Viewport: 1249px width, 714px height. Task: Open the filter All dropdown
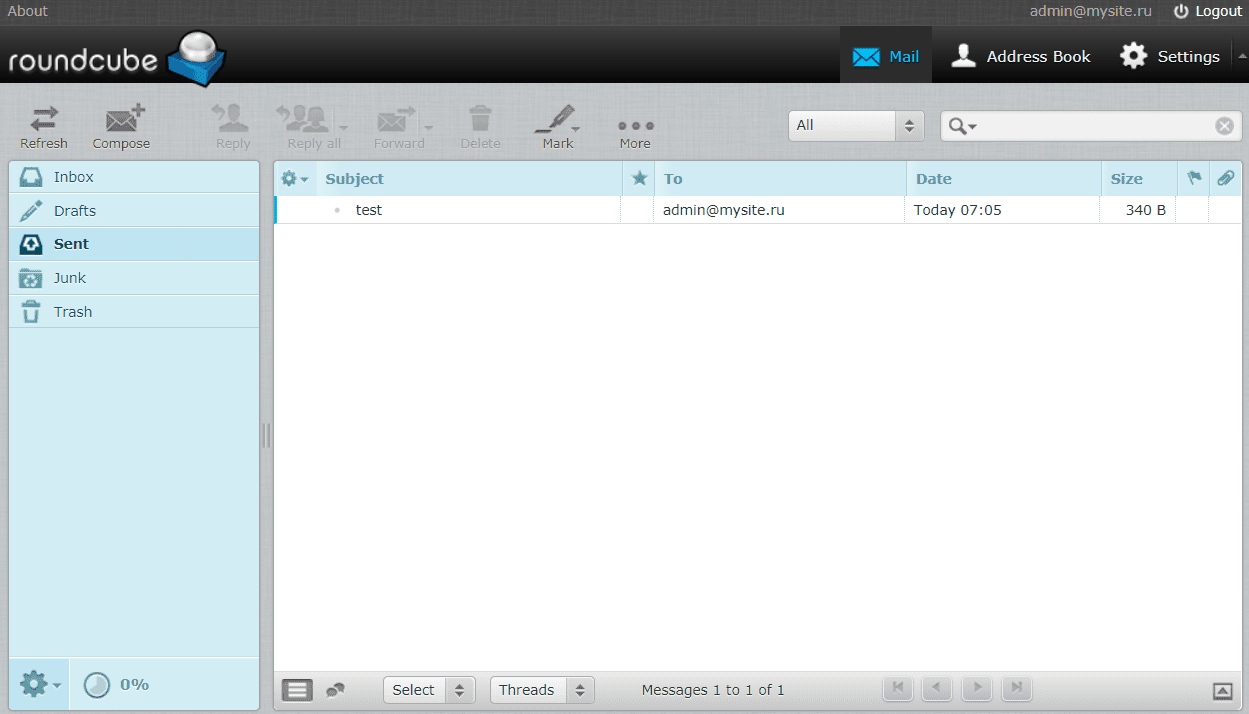click(x=855, y=126)
